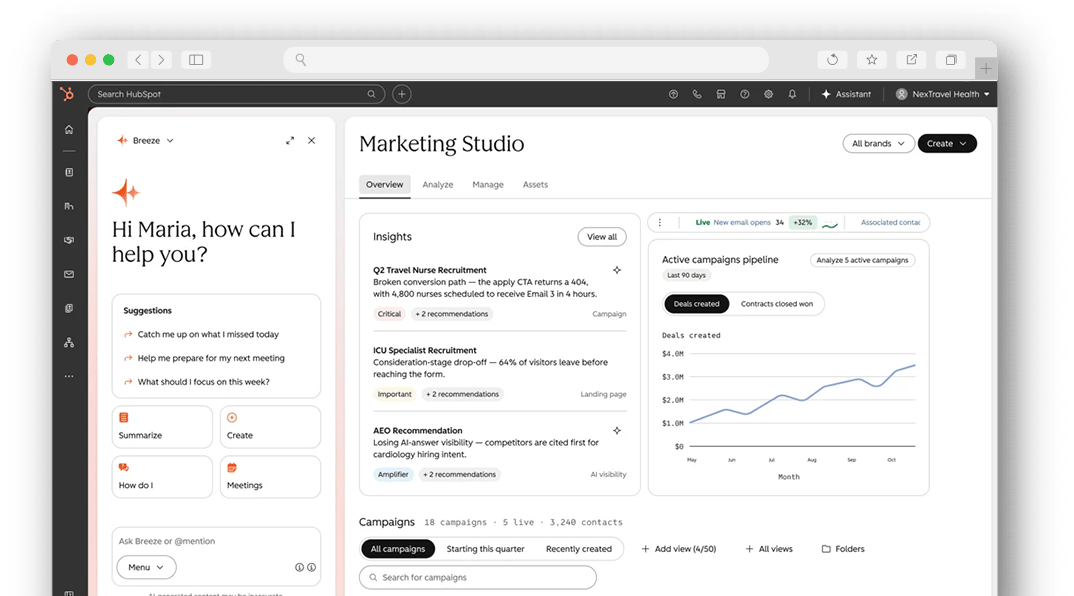Open the notifications bell icon
Image resolution: width=1074 pixels, height=596 pixels.
click(792, 95)
